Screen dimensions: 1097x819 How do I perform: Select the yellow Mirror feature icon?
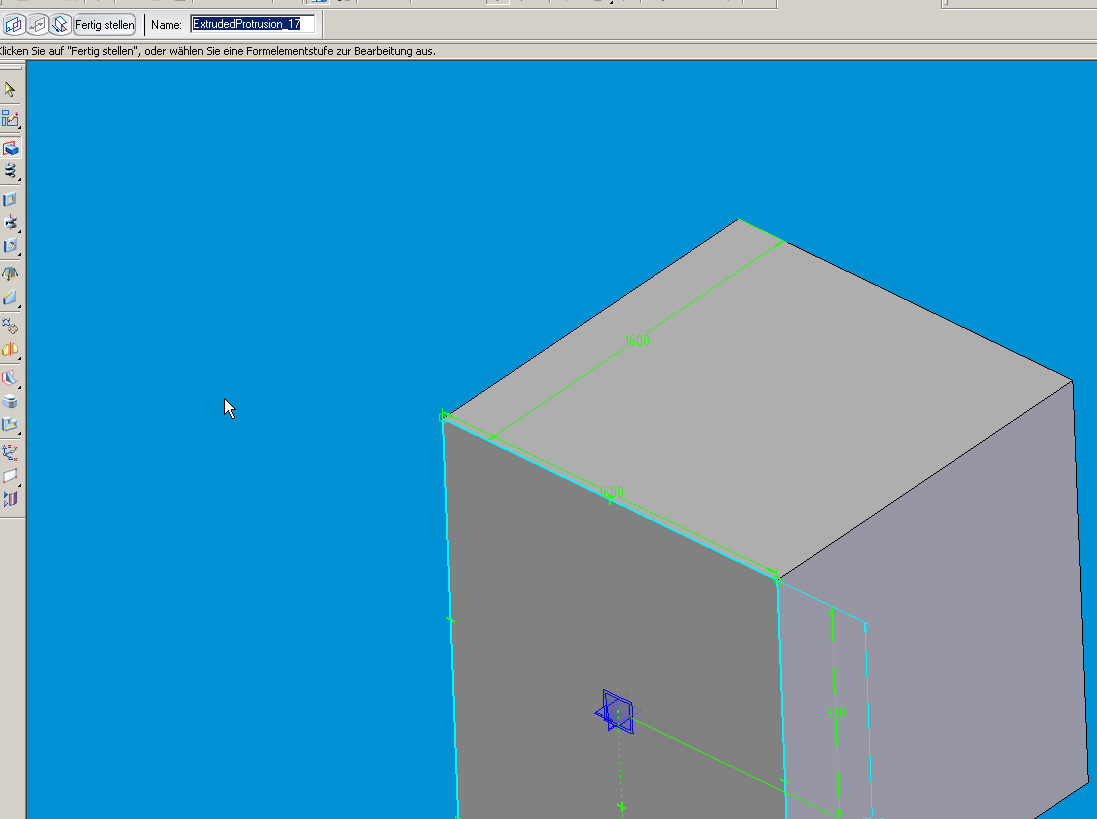tap(10, 350)
